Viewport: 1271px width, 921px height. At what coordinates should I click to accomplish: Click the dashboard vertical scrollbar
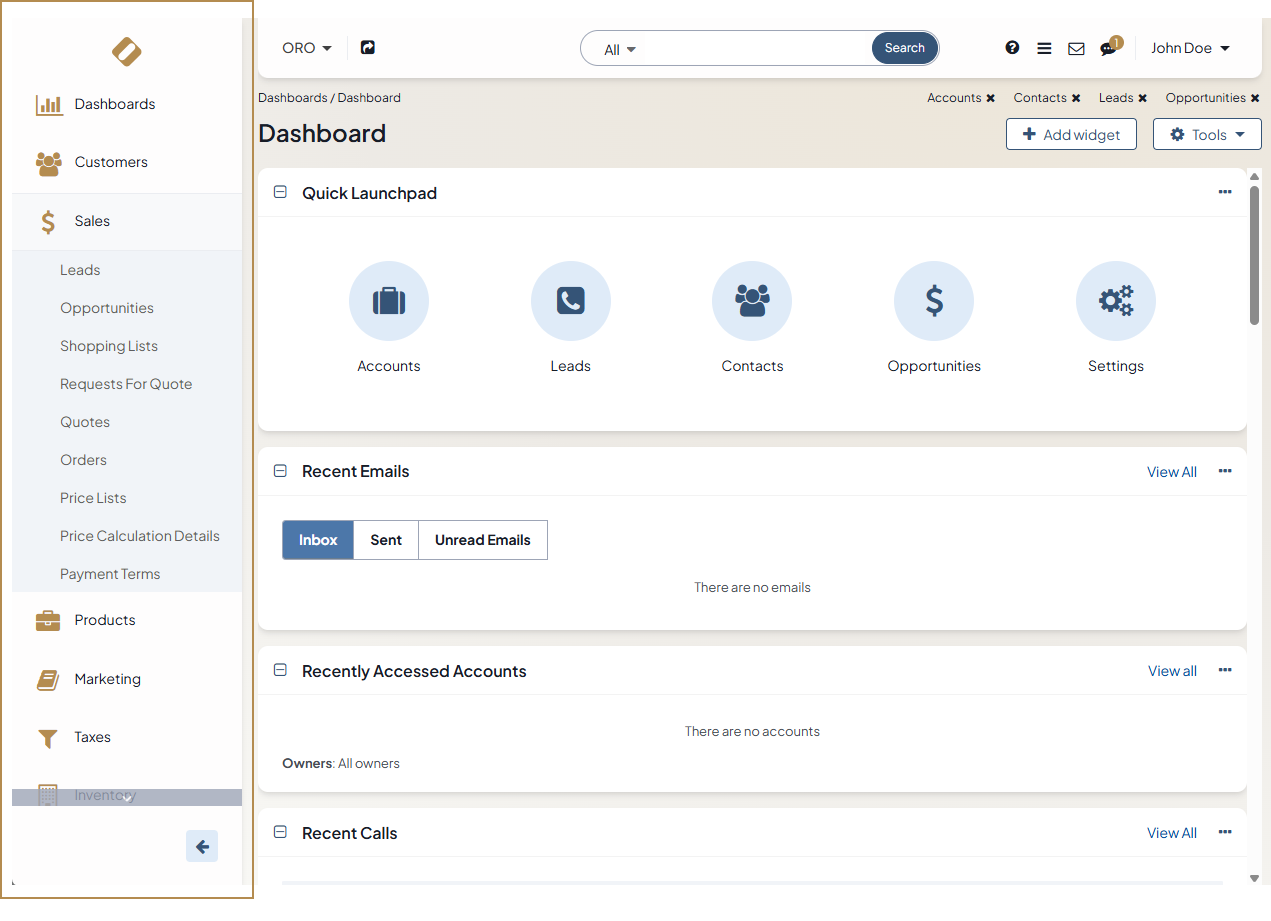click(x=1254, y=255)
